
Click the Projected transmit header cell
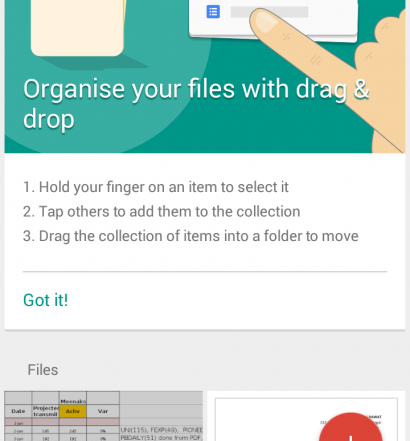[46, 411]
